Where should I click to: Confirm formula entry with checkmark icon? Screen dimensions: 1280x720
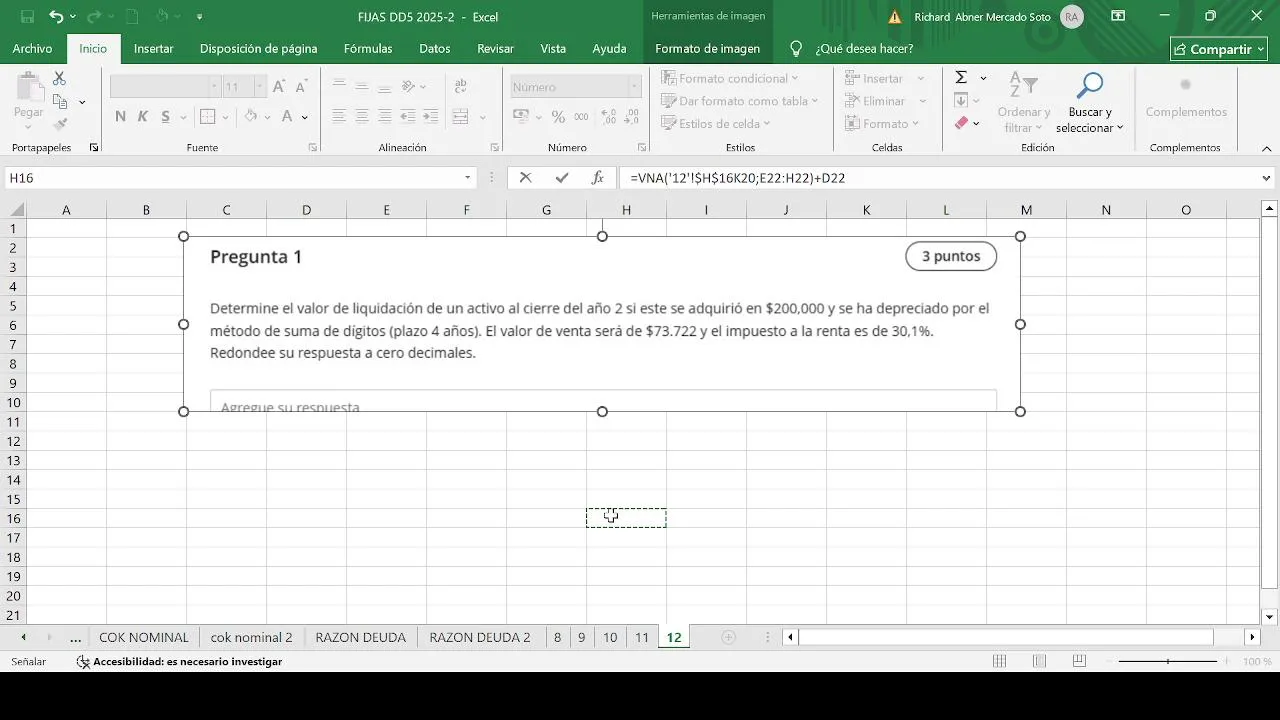tap(562, 178)
